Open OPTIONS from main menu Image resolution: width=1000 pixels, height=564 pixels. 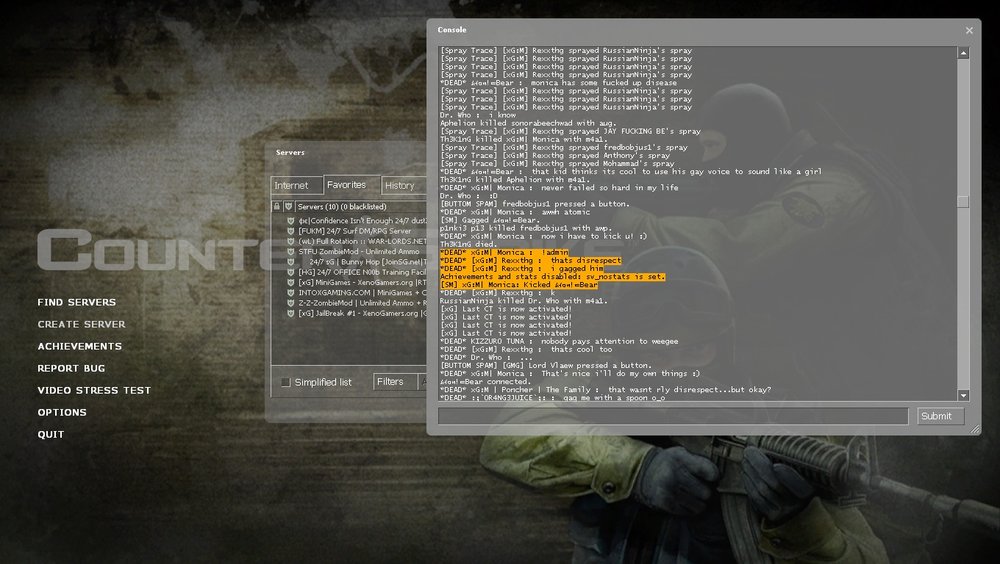click(62, 412)
